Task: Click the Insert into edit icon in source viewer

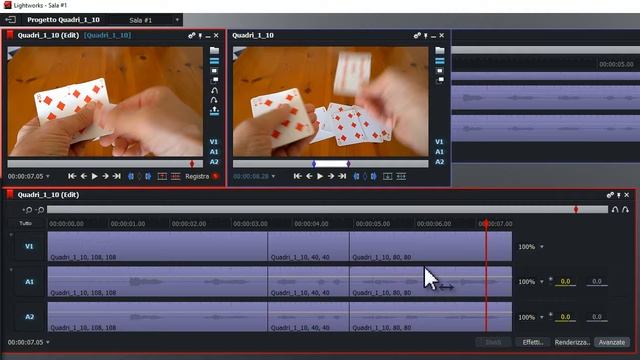Action: point(388,176)
